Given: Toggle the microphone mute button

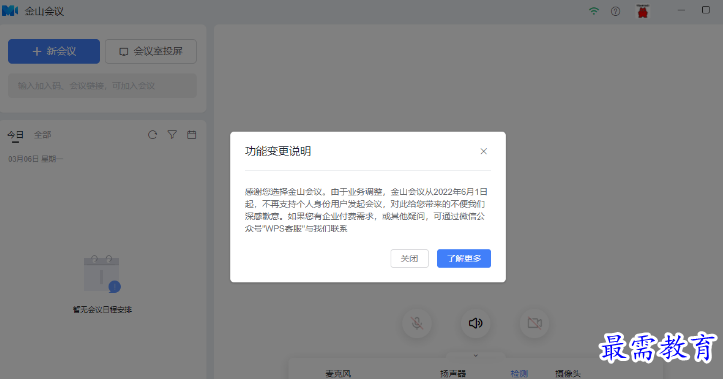Looking at the screenshot, I should click(x=417, y=323).
